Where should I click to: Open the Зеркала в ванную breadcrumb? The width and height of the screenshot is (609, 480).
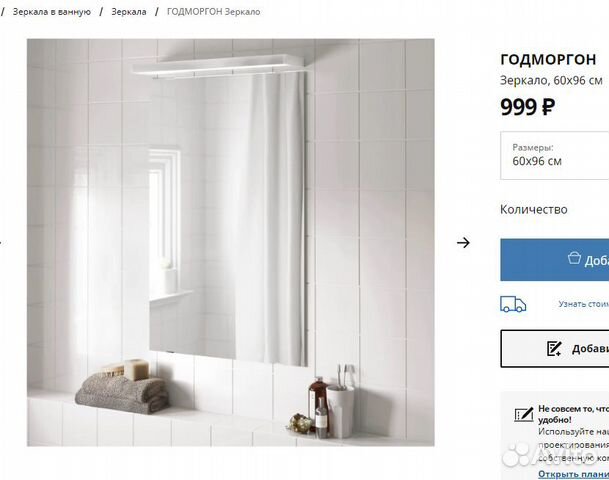pos(52,12)
